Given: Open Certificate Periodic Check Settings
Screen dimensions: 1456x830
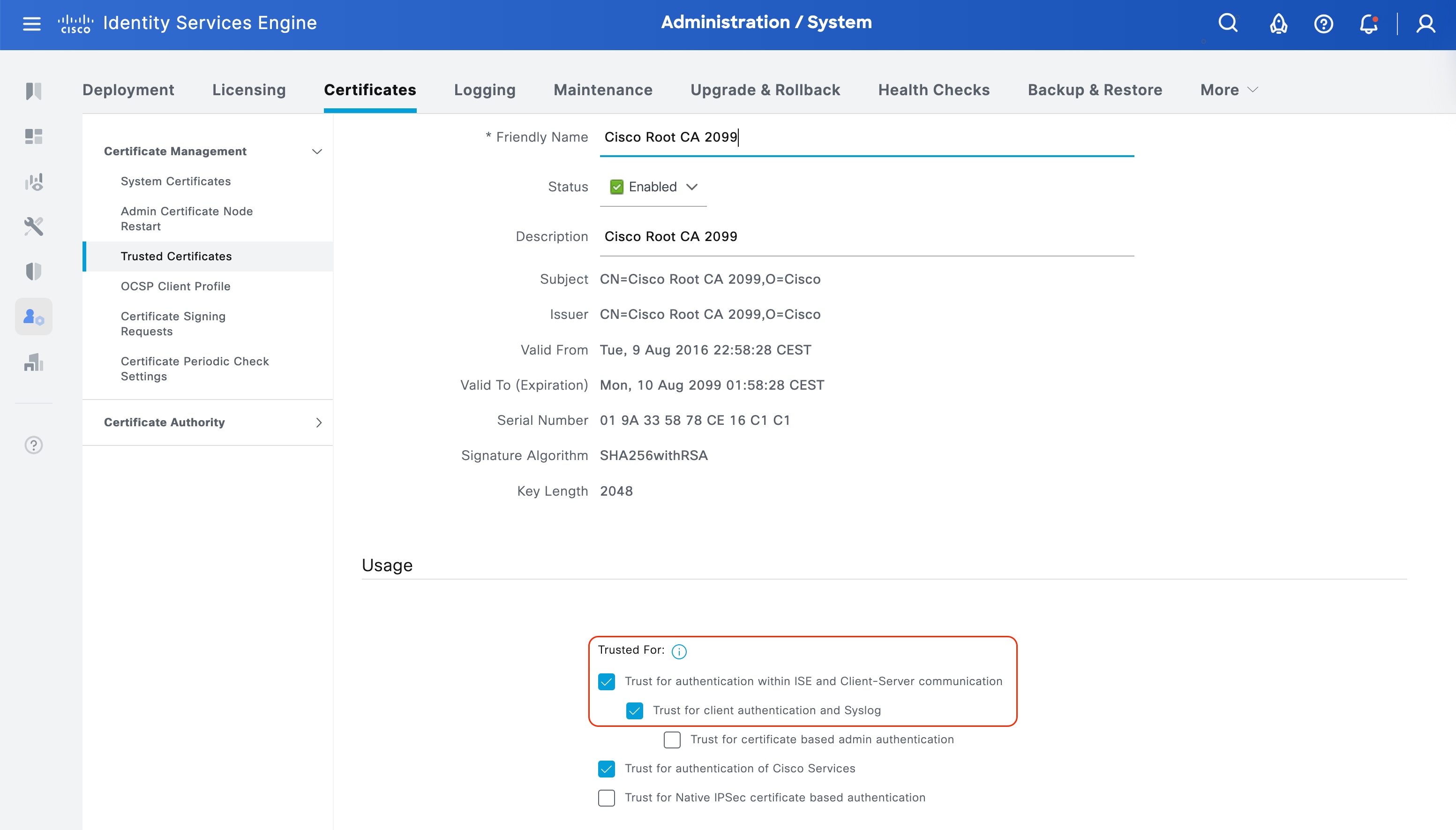Looking at the screenshot, I should 195,369.
